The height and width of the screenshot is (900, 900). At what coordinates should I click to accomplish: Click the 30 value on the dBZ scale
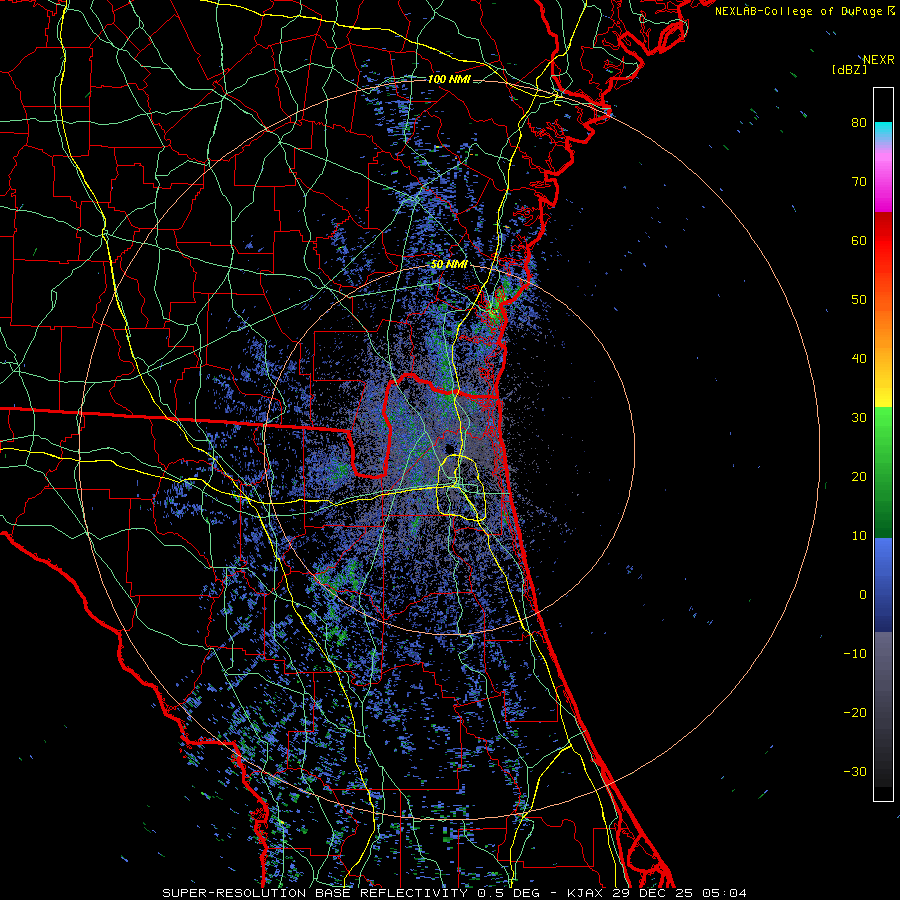pyautogui.click(x=859, y=418)
